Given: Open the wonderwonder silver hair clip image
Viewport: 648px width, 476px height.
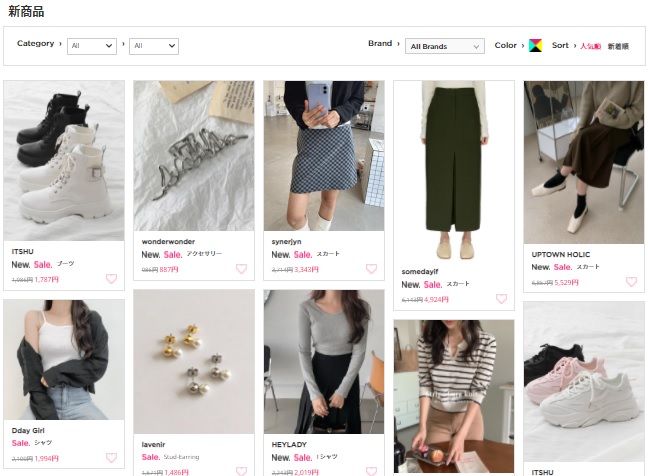Looking at the screenshot, I should tap(194, 156).
